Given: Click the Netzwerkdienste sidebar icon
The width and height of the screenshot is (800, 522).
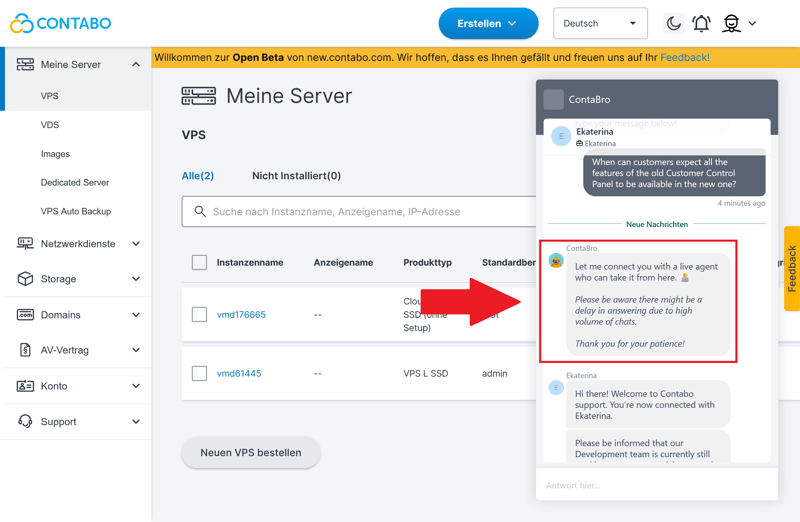Looking at the screenshot, I should pyautogui.click(x=25, y=244).
